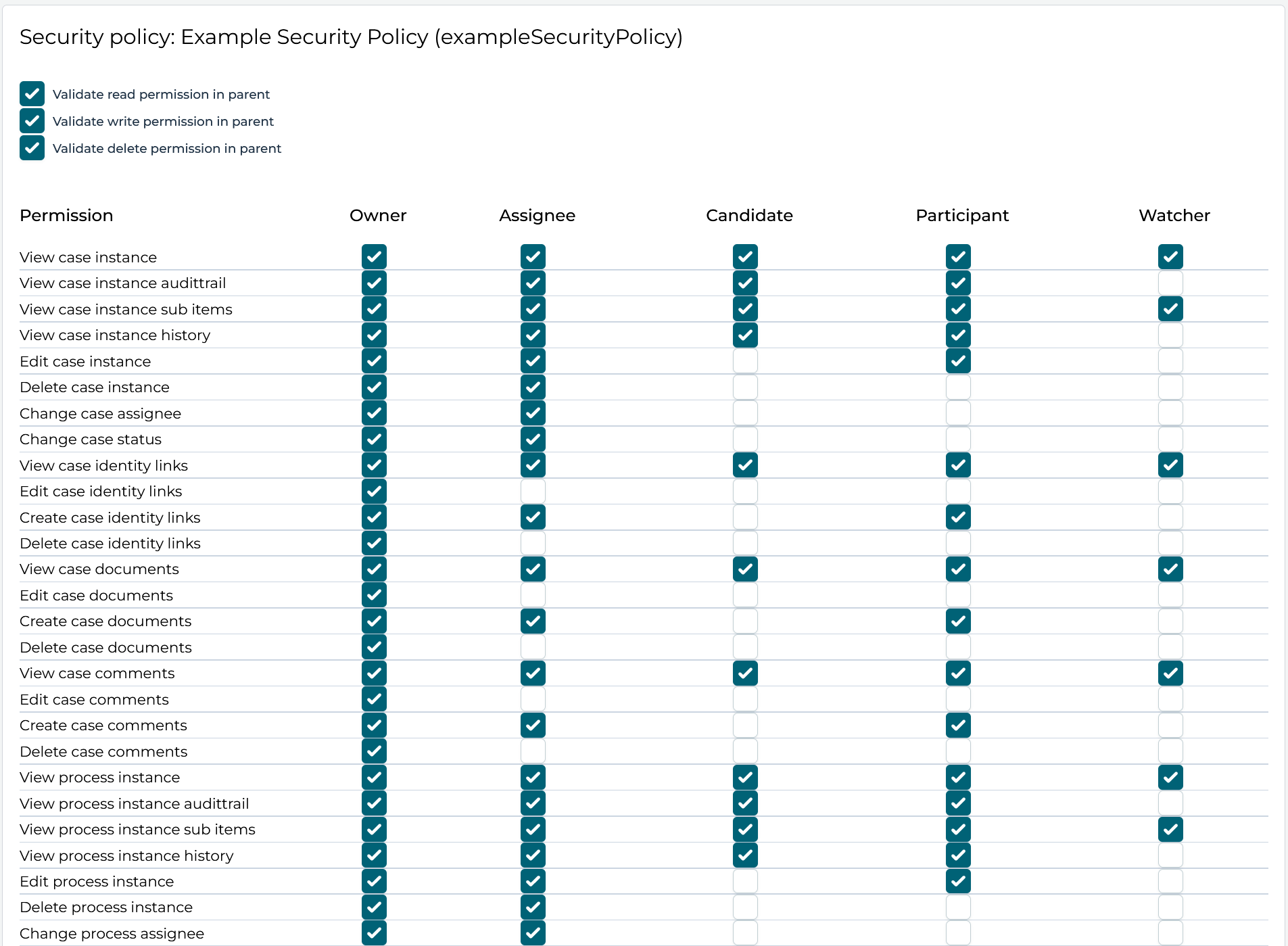Disable 'Validate write permission in parent'
Image resolution: width=1288 pixels, height=946 pixels.
tap(32, 121)
